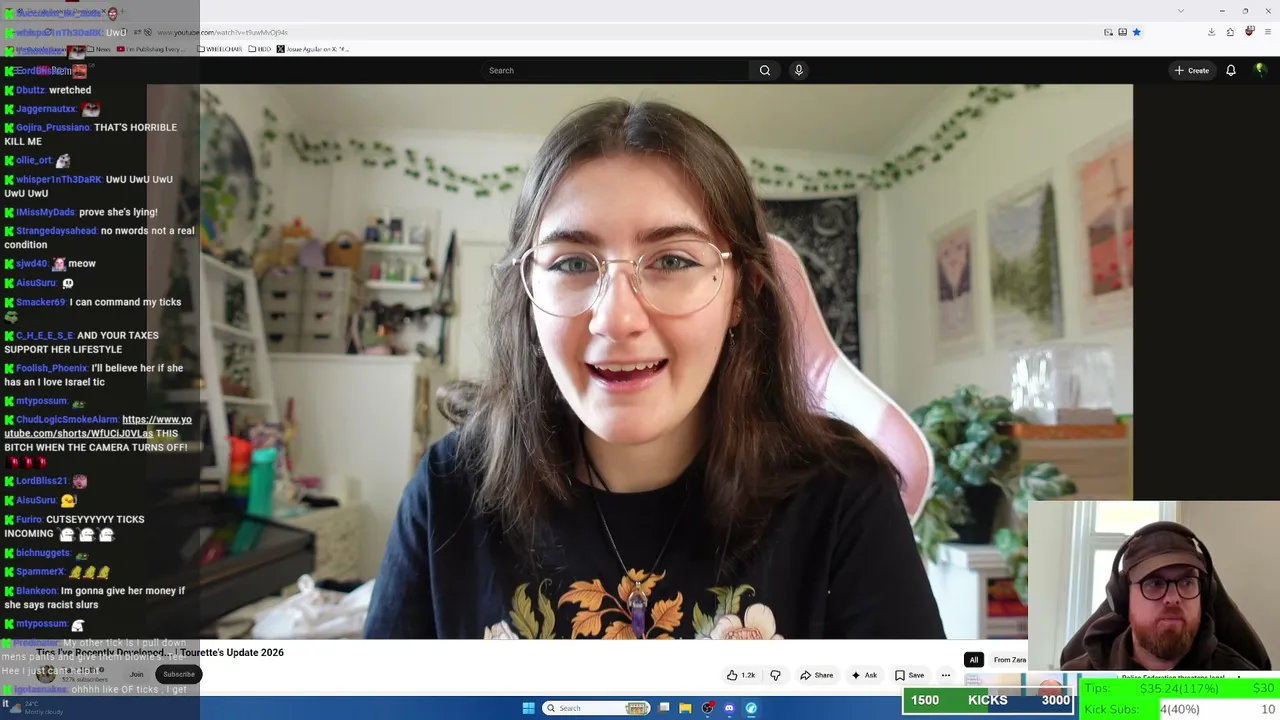Activate voice search microphone icon
Image resolution: width=1280 pixels, height=720 pixels.
coord(798,70)
